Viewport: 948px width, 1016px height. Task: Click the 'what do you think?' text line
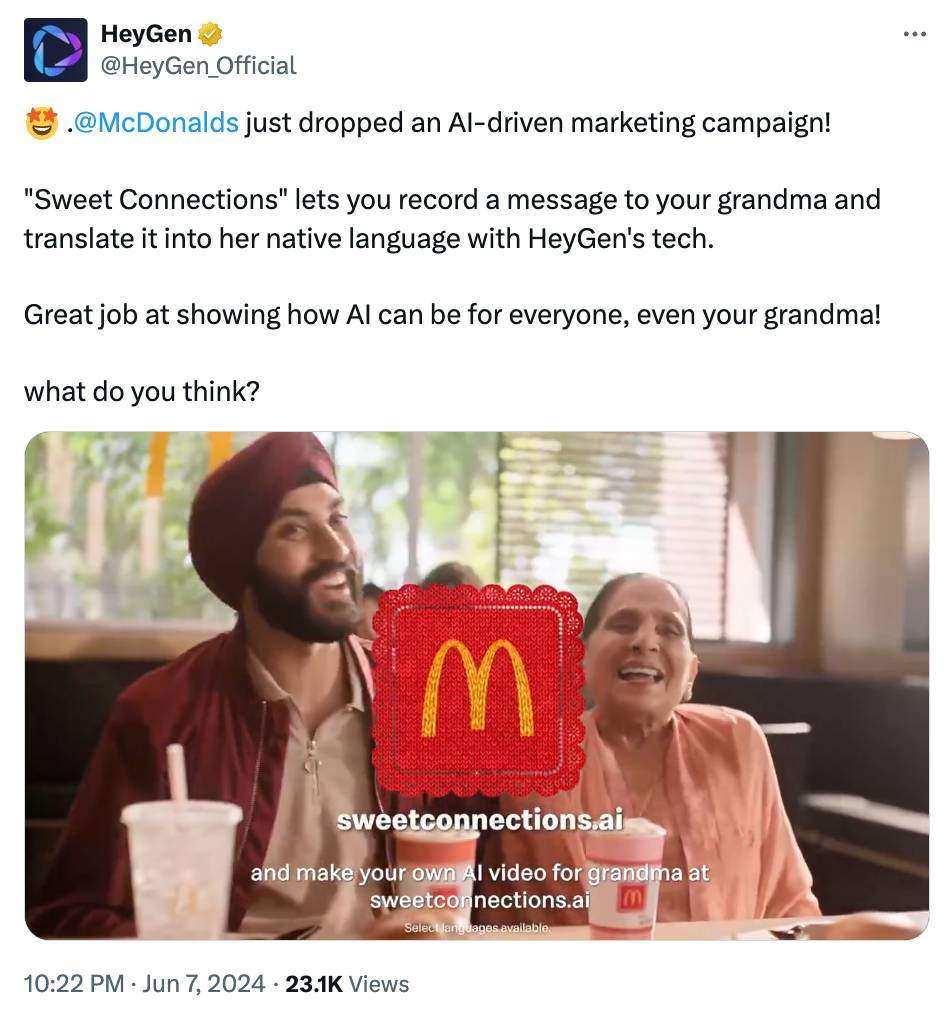[142, 391]
